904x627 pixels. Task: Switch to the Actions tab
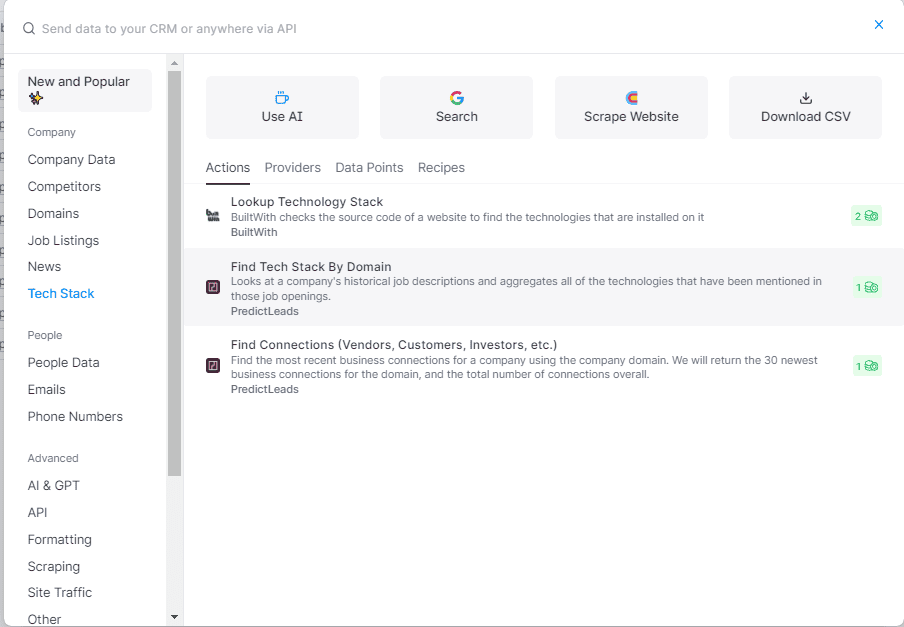tap(228, 168)
